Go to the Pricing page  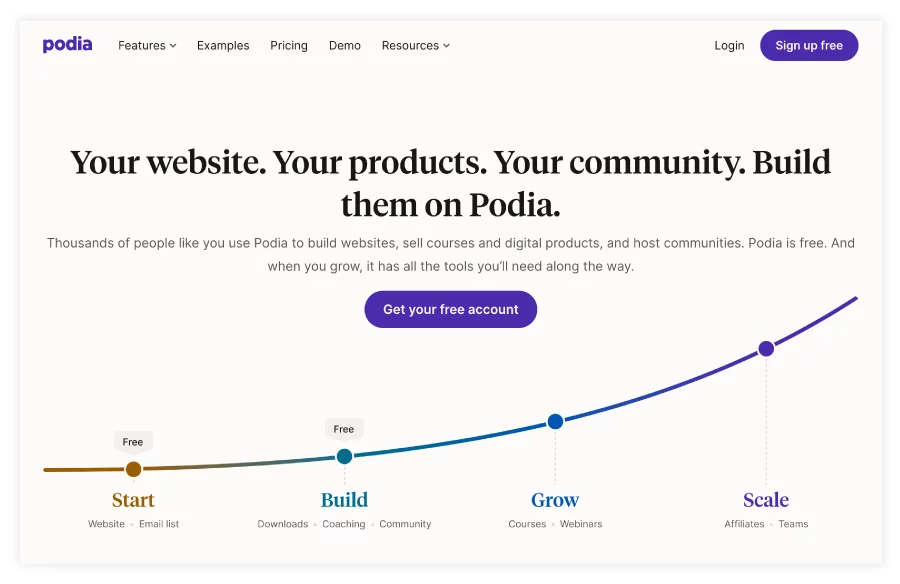[289, 45]
